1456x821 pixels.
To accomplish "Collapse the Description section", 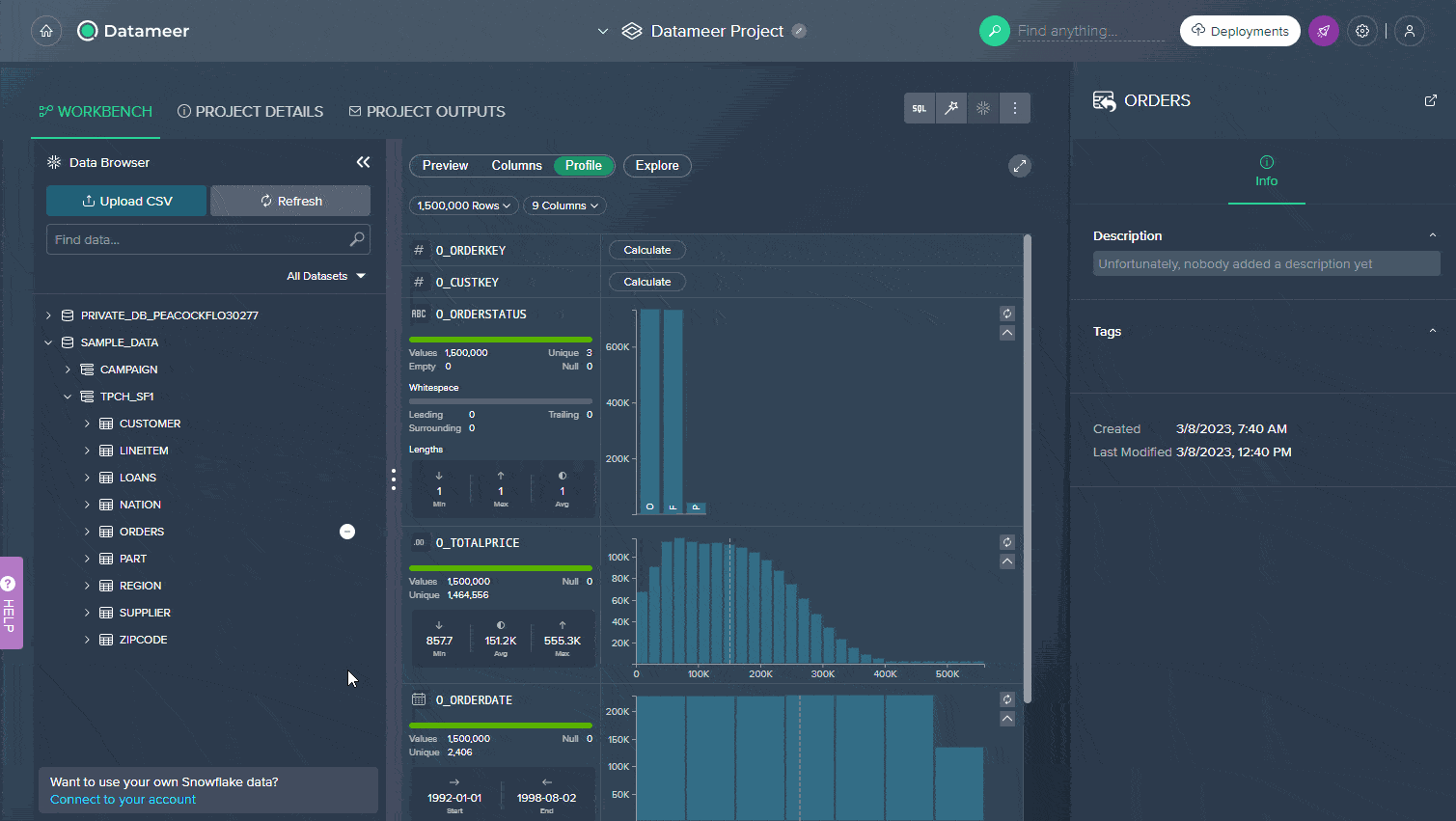I will click(1433, 235).
